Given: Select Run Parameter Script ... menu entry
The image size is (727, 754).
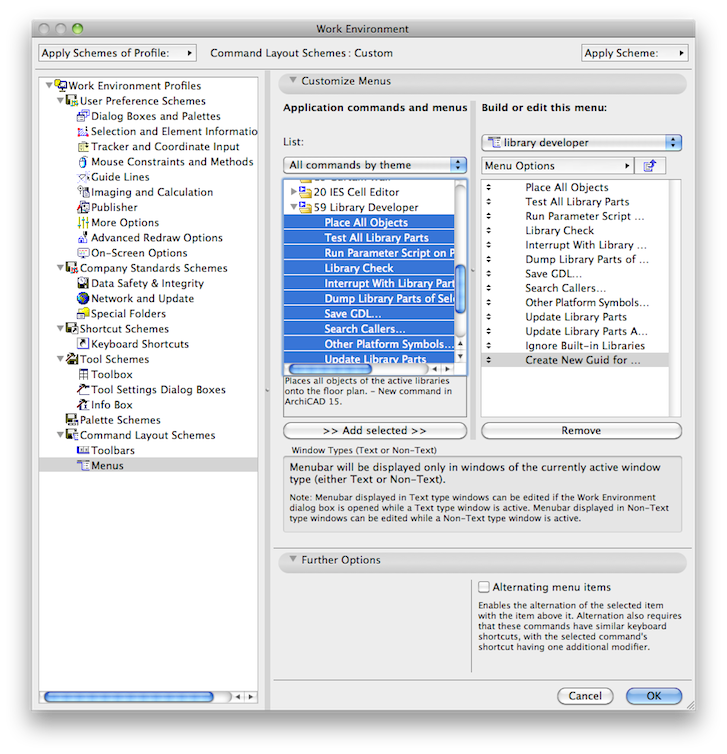Looking at the screenshot, I should click(x=575, y=216).
